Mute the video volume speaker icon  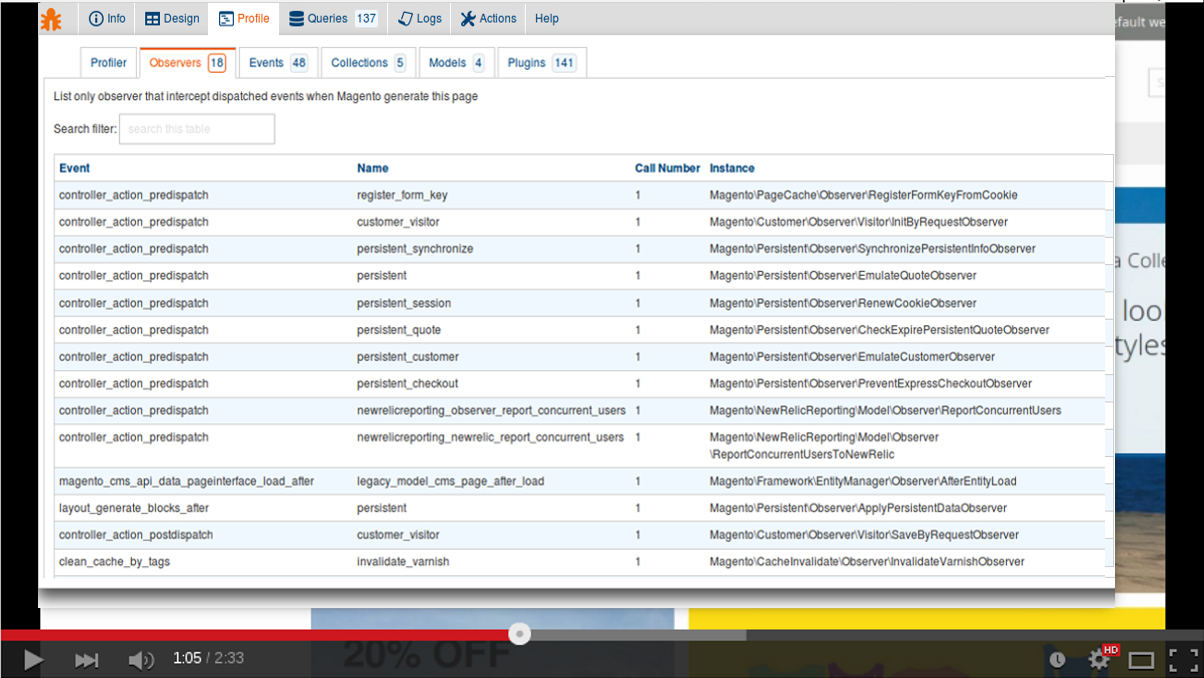141,659
